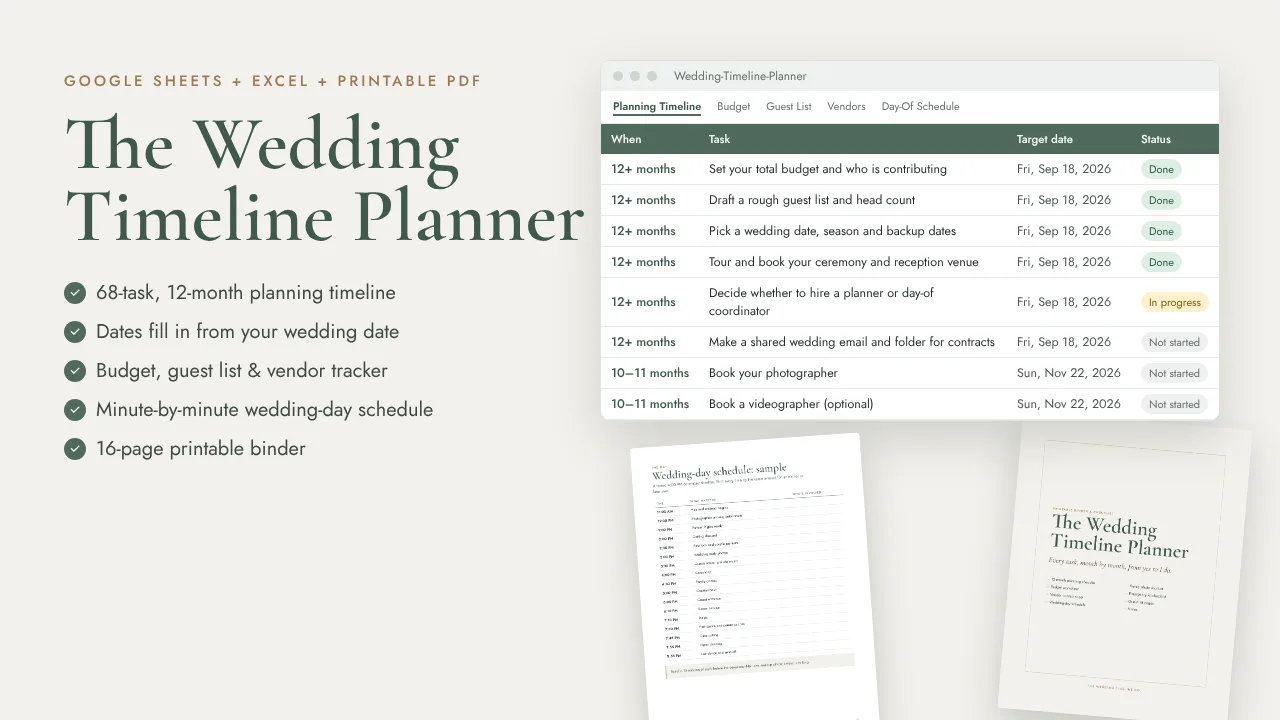Click the checkmark next to "16-page printable binder"
1280x720 pixels.
point(75,449)
